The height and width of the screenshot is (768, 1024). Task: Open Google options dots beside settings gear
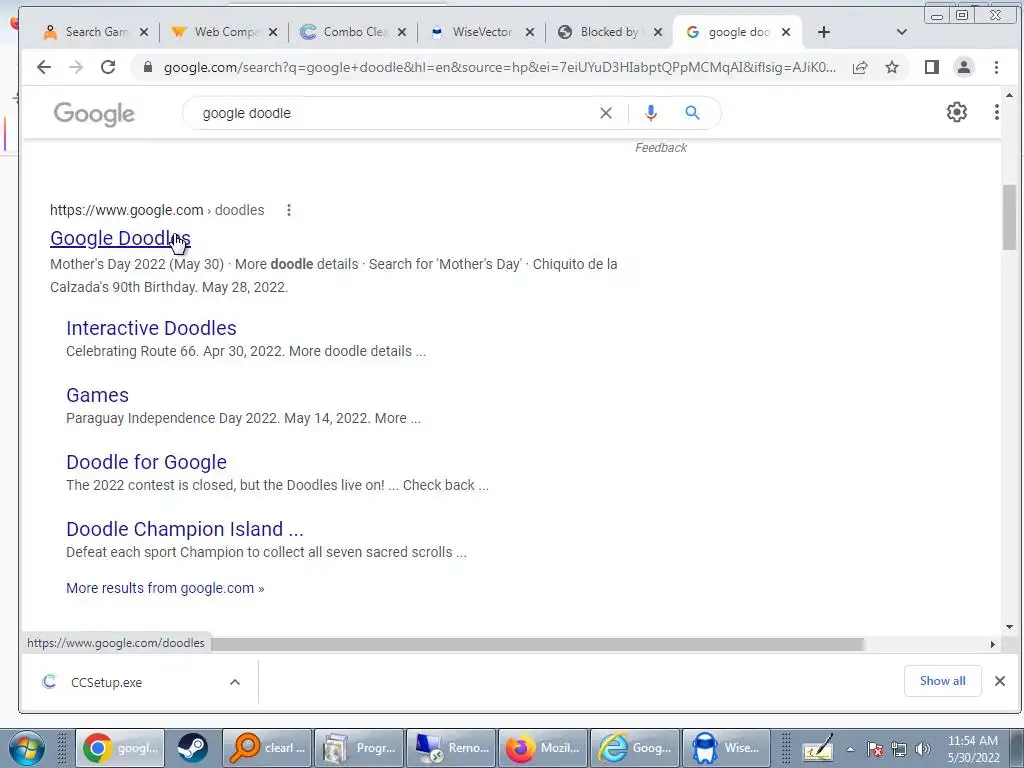pyautogui.click(x=996, y=112)
